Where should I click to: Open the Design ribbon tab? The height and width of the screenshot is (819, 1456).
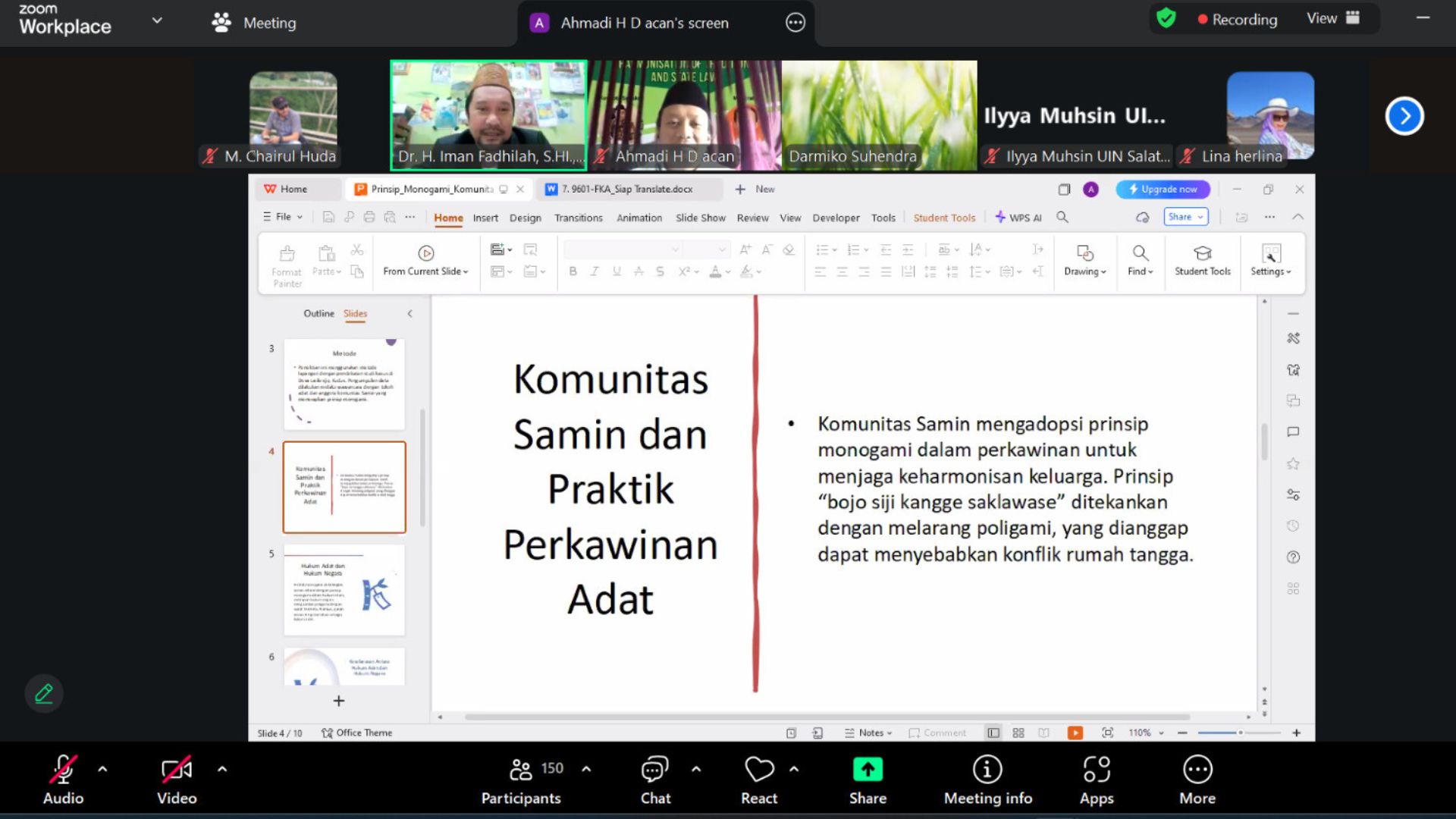pyautogui.click(x=525, y=218)
